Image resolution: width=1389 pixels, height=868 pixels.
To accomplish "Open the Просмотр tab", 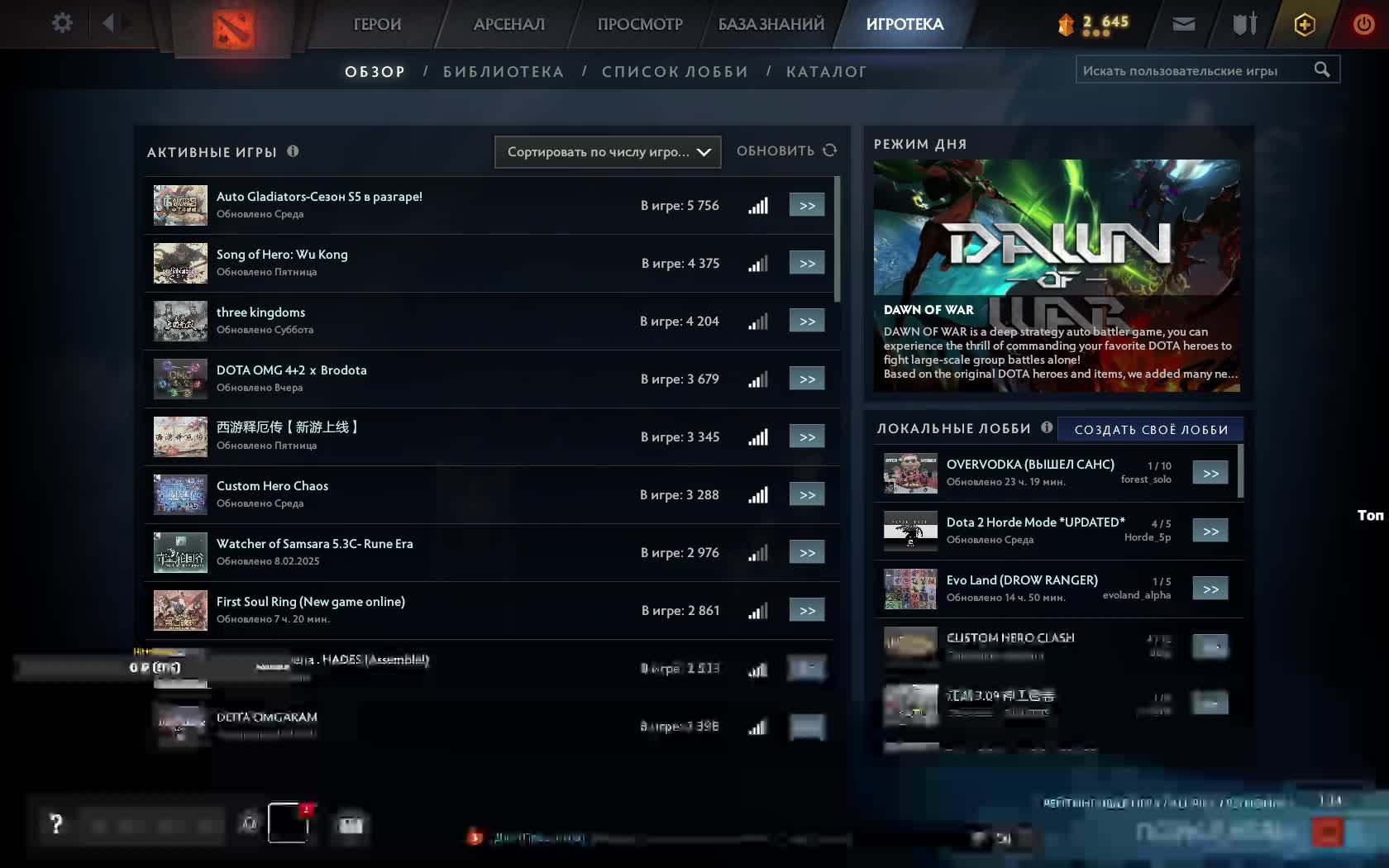I will 640,24.
